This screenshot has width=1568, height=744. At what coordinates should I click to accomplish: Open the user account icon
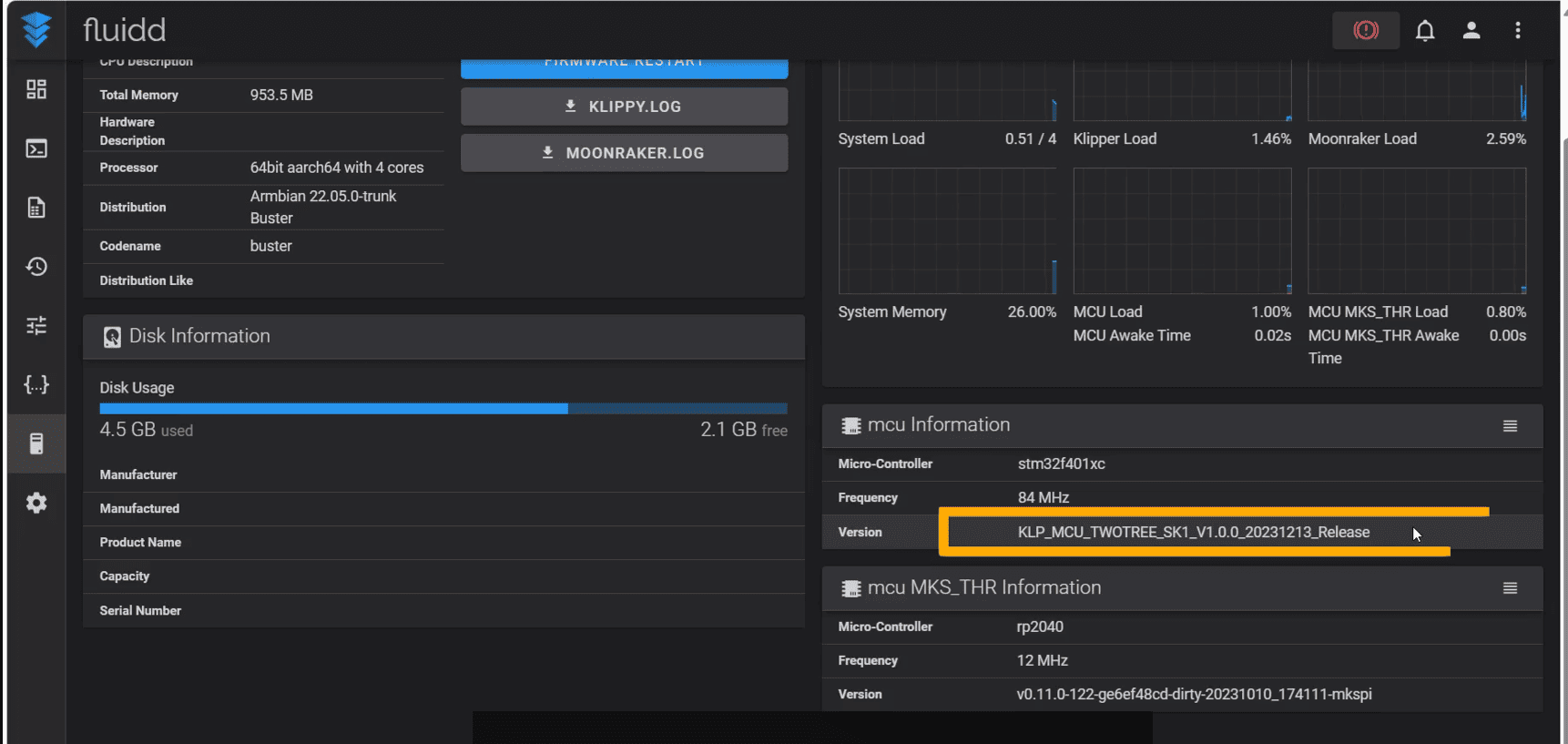[x=1471, y=30]
